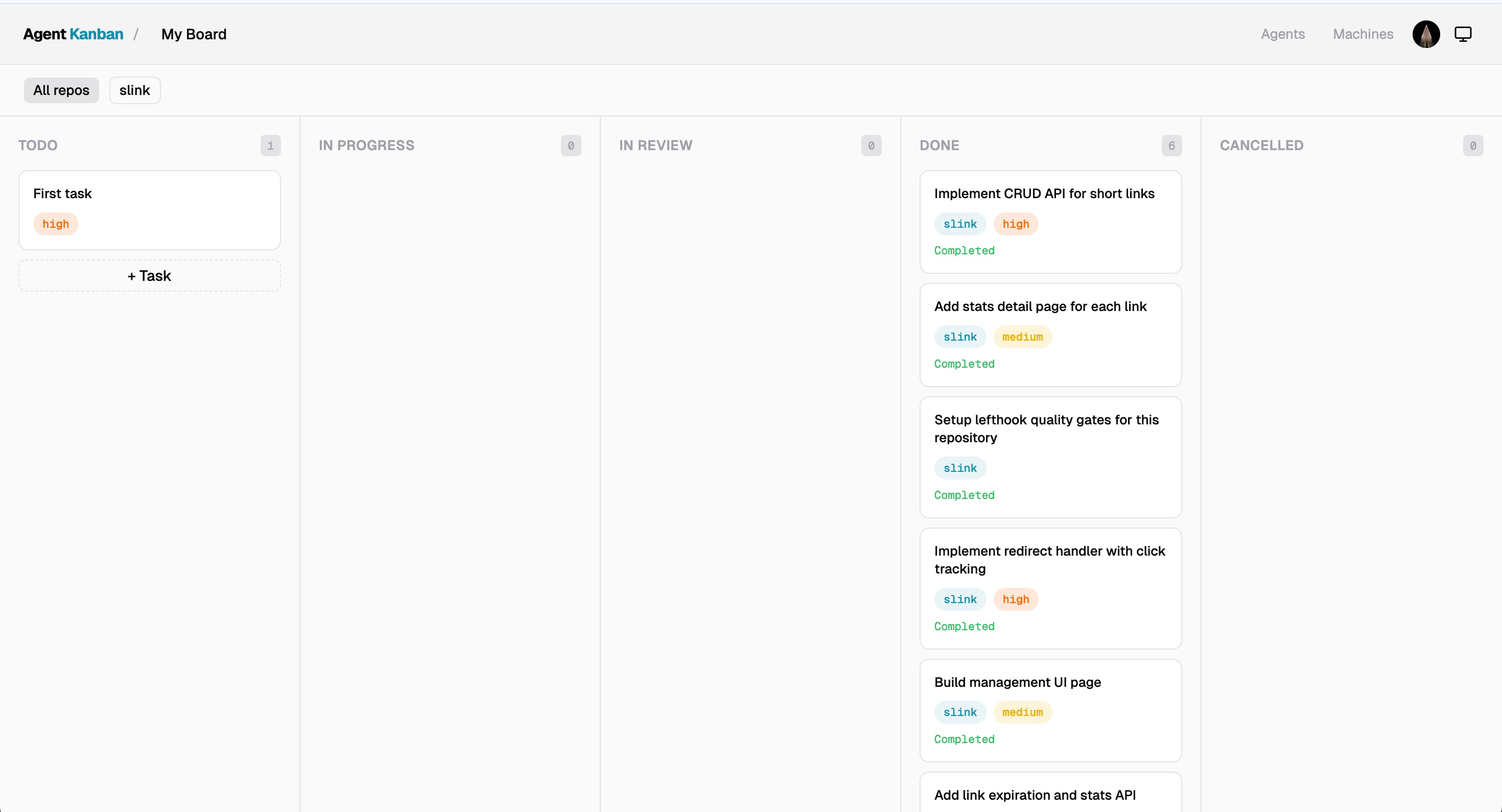1502x812 pixels.
Task: Toggle the 'high' priority tag on First task
Action: point(55,224)
